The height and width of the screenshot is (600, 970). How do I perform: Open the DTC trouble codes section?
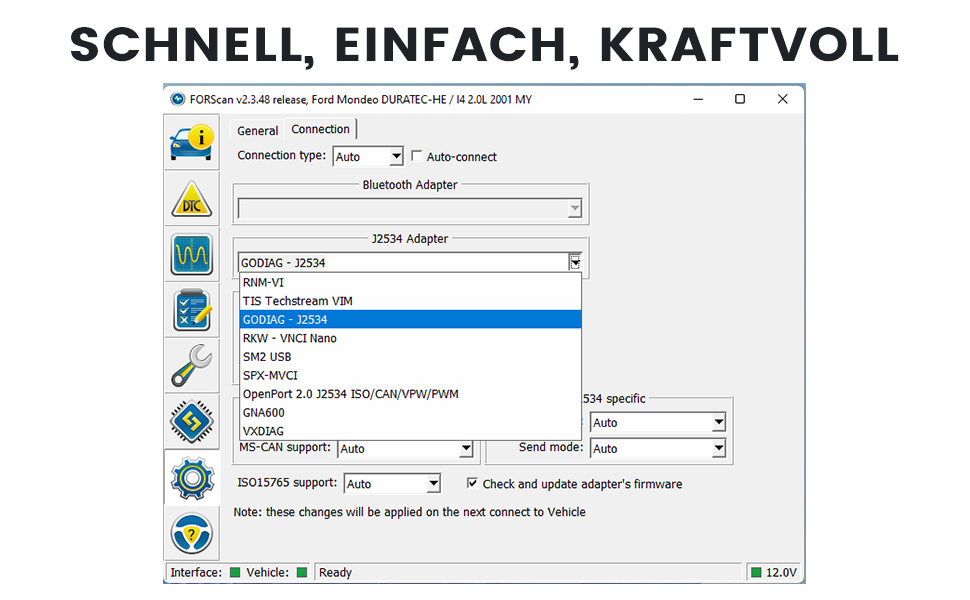coord(191,200)
